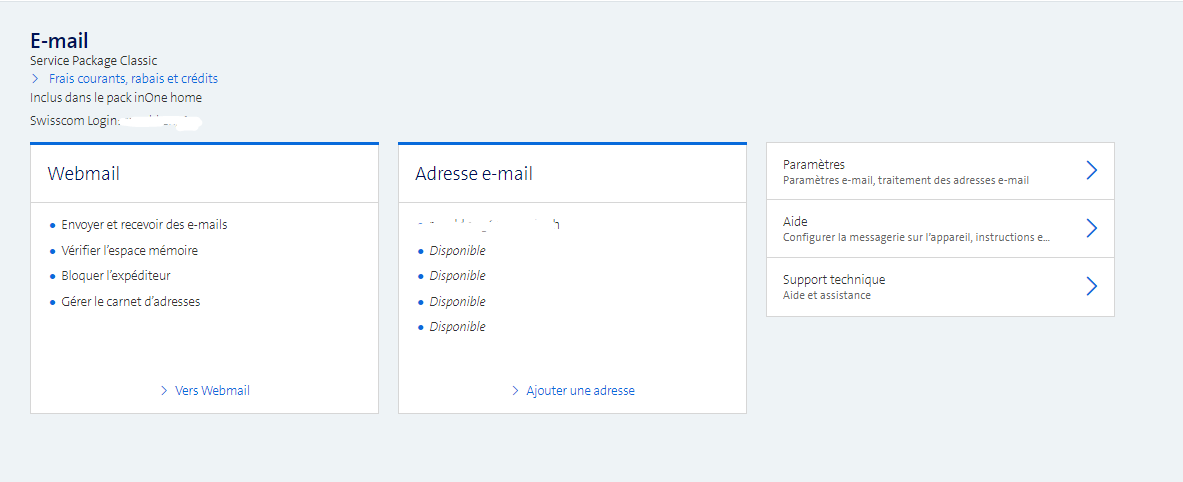Click the Gérer le carnet d'adresses item
This screenshot has height=482, width=1183.
(130, 302)
